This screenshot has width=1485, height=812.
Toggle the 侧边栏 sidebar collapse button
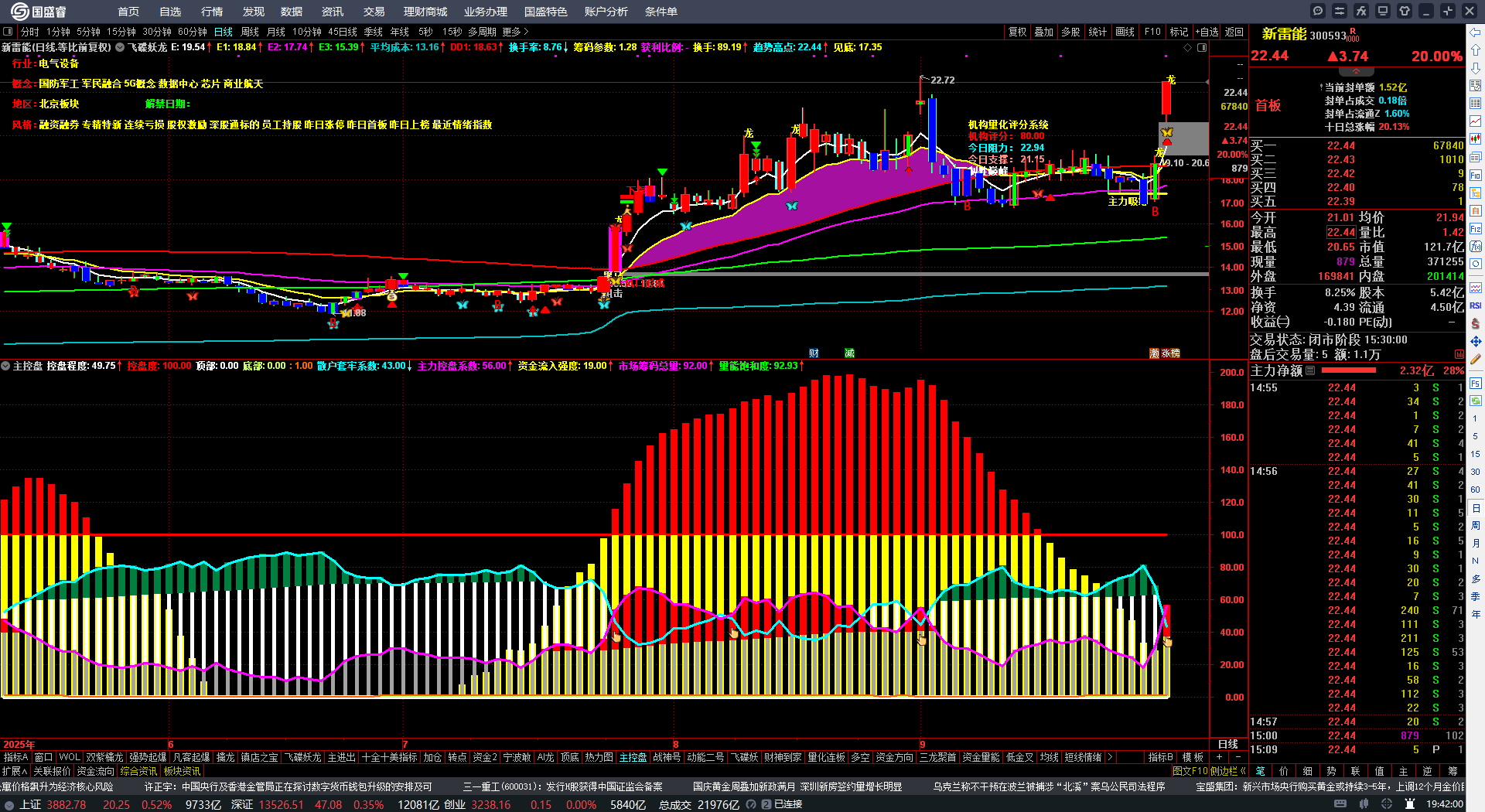pos(1228,771)
